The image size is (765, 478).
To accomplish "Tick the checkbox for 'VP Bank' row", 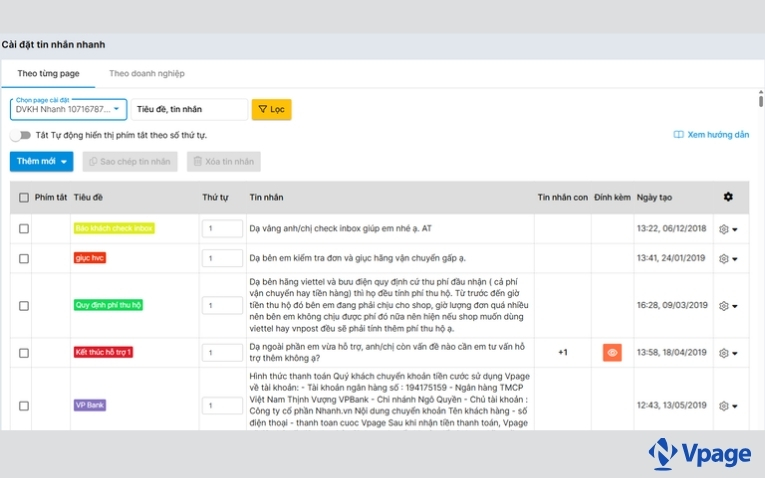I will (24, 405).
